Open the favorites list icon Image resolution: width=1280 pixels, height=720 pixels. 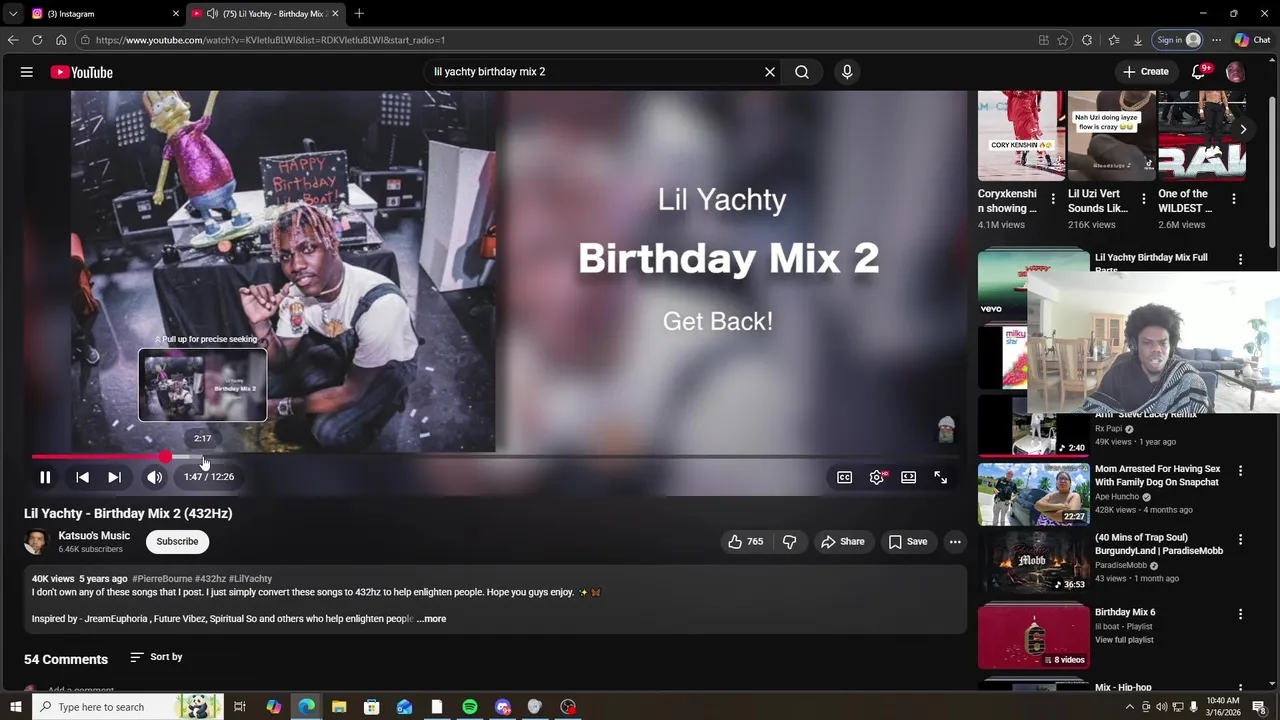1113,40
